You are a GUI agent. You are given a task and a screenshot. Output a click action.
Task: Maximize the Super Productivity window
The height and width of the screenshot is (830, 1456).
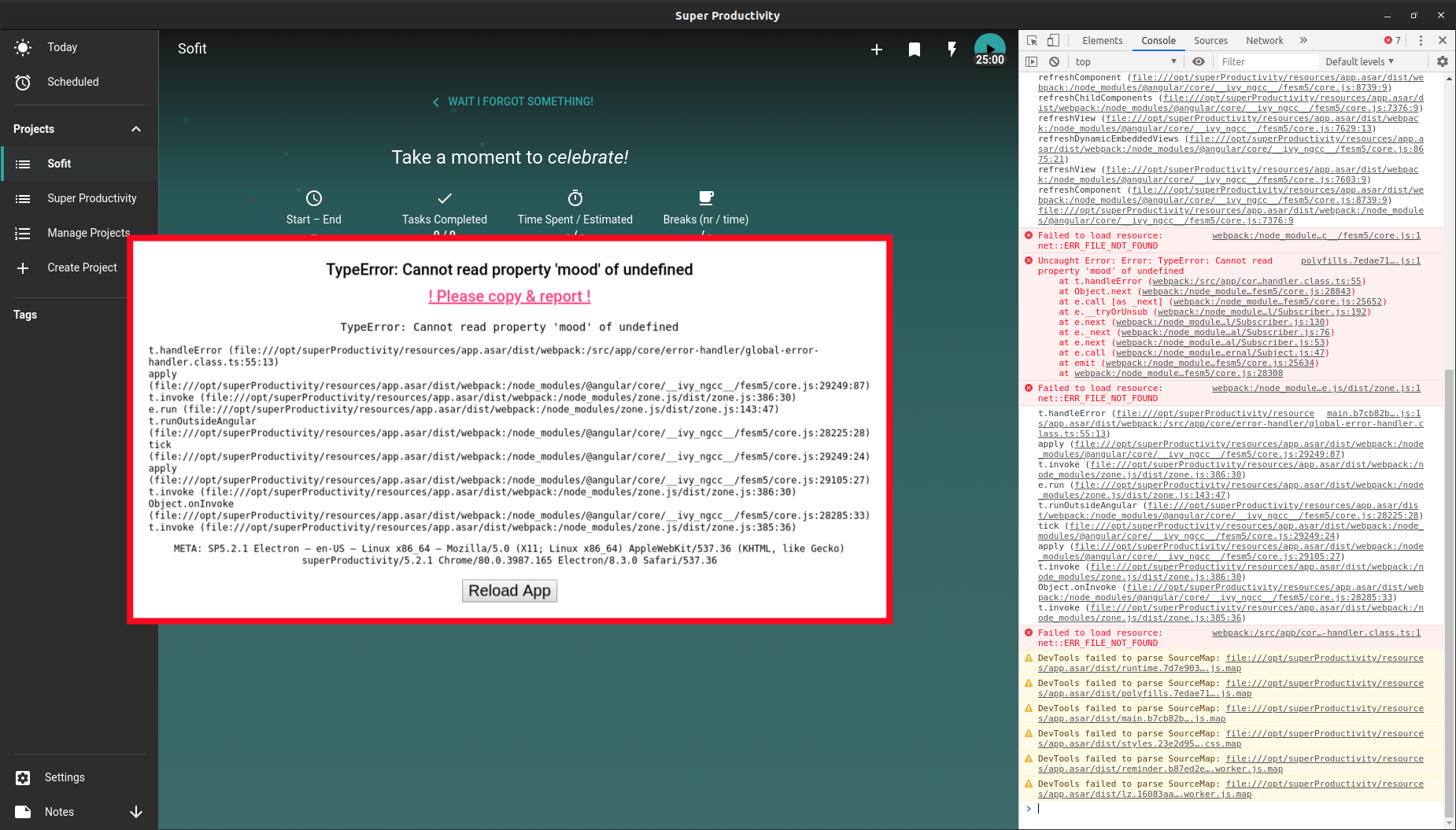point(1414,15)
